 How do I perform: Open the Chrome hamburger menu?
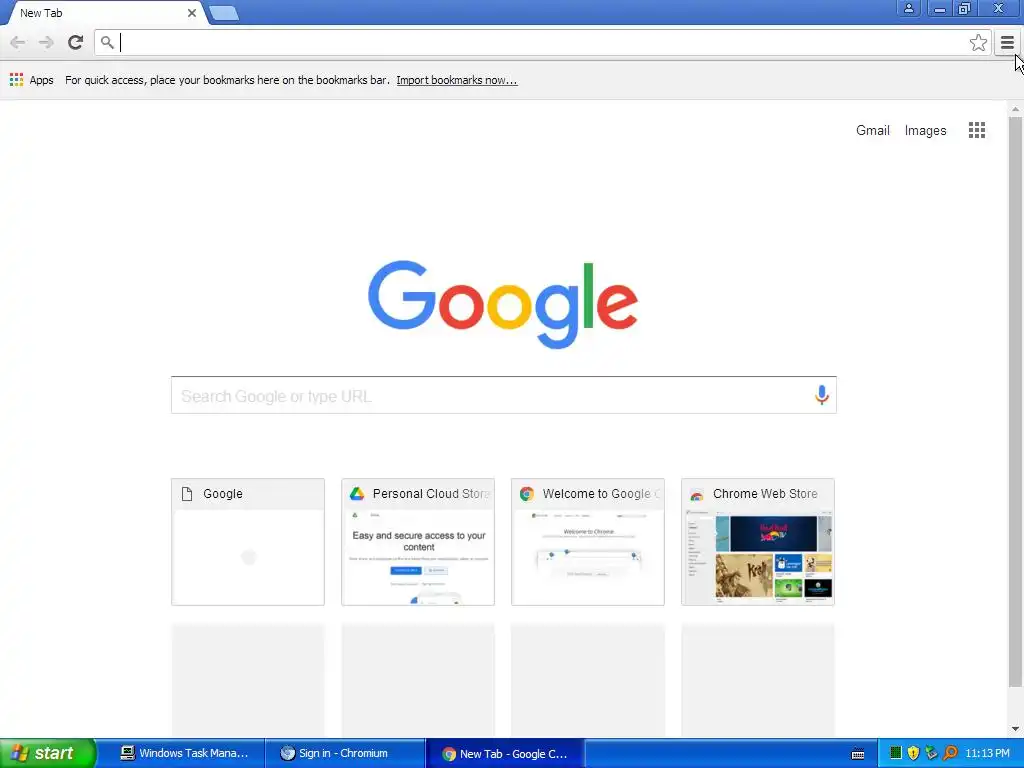click(x=1007, y=43)
